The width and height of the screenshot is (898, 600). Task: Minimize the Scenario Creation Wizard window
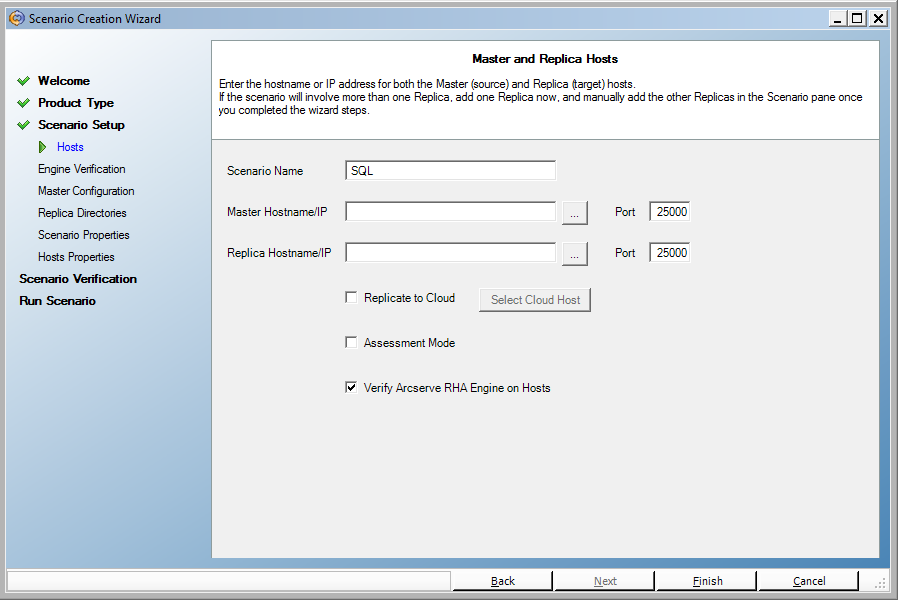[838, 18]
